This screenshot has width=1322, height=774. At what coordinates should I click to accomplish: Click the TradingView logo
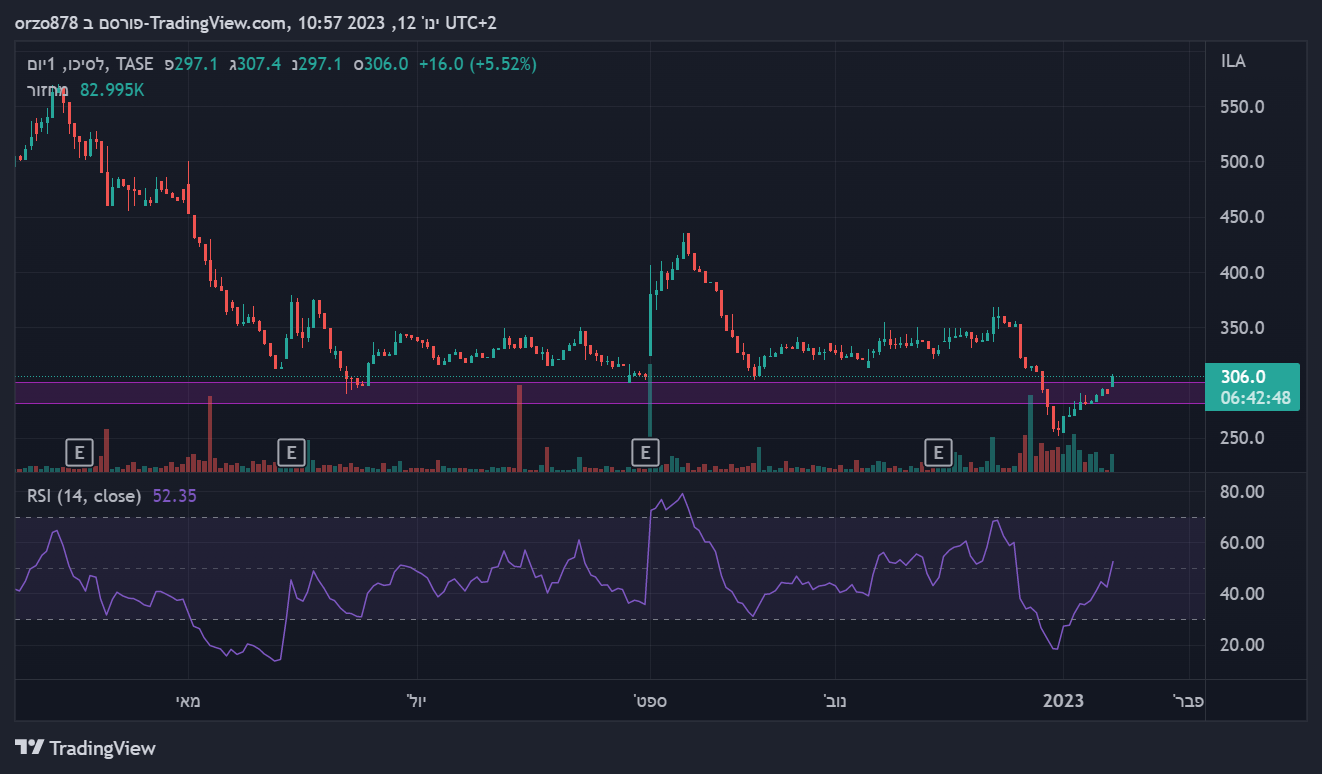click(86, 748)
